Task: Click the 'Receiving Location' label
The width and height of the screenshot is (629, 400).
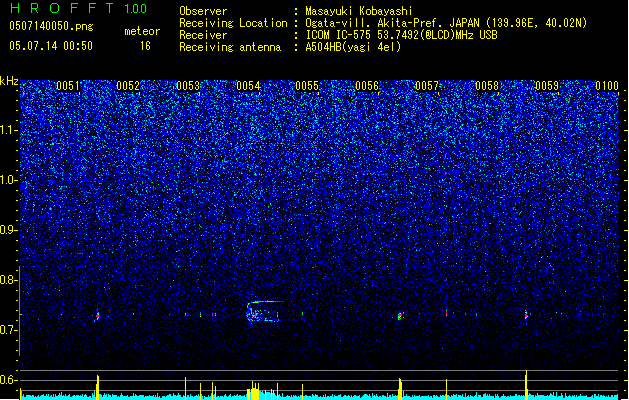Action: tap(233, 23)
